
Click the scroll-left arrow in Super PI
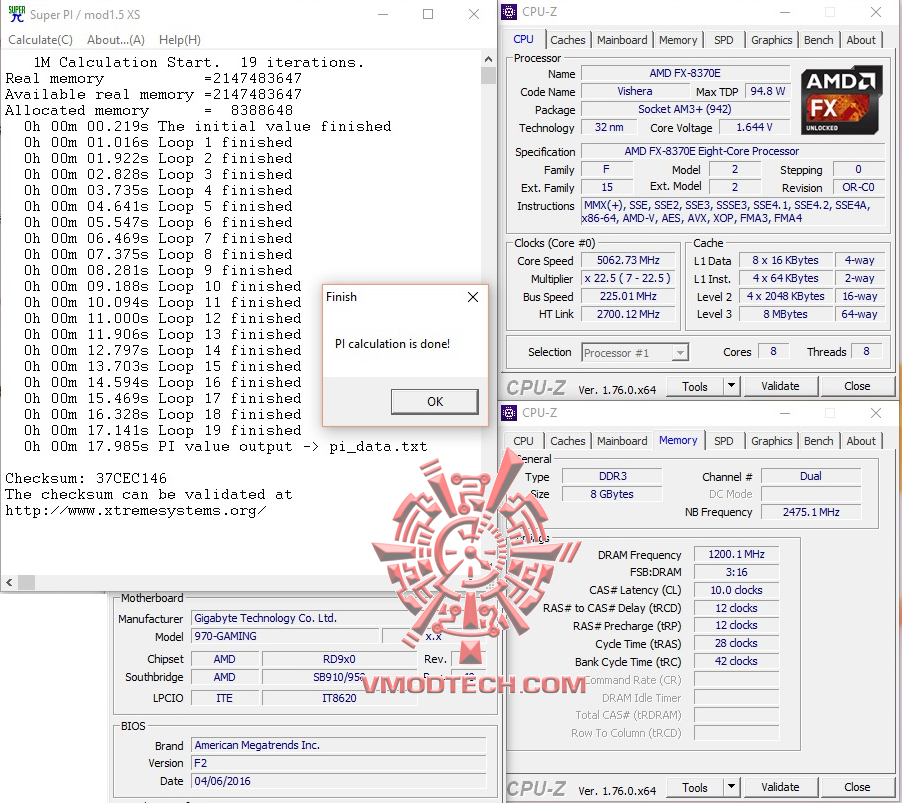[9, 582]
